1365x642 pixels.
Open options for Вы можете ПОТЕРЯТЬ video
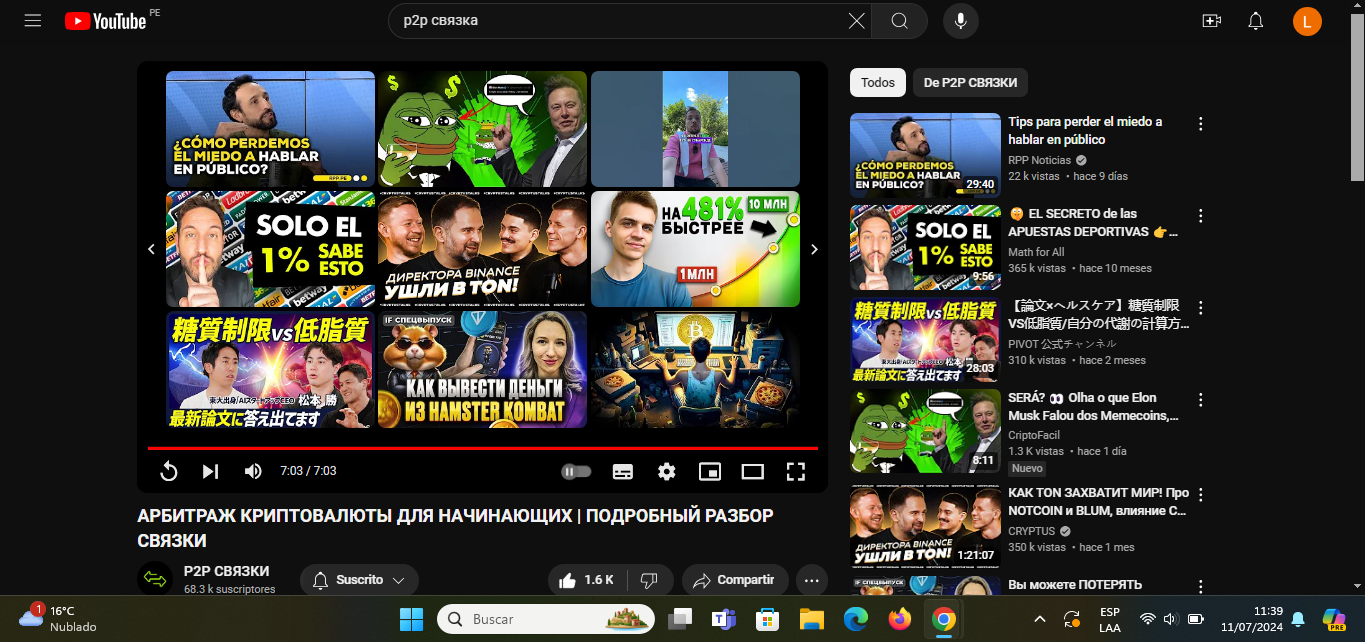tap(1201, 586)
